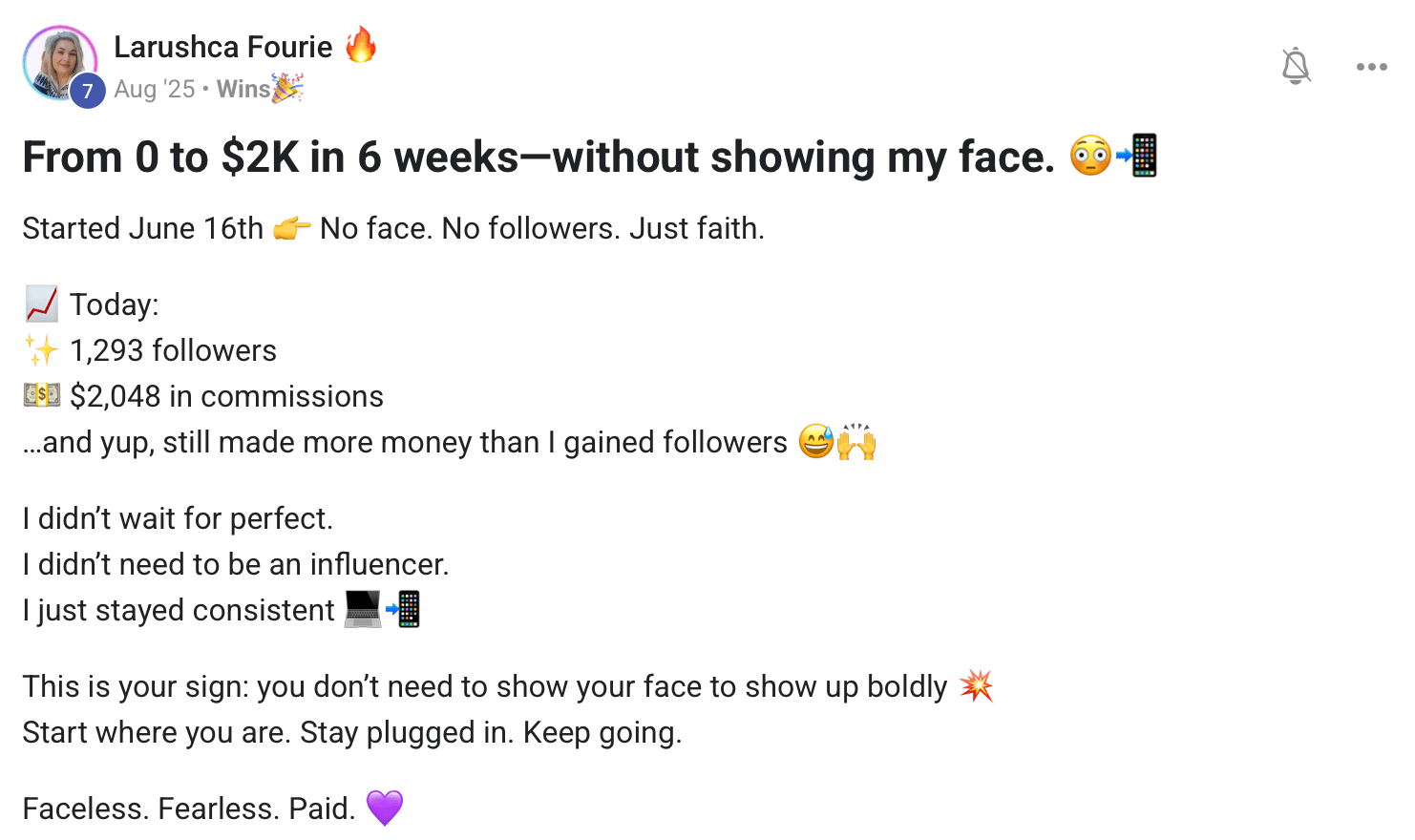This screenshot has width=1415, height=840.
Task: Open the three-dot more options menu
Action: click(1371, 67)
